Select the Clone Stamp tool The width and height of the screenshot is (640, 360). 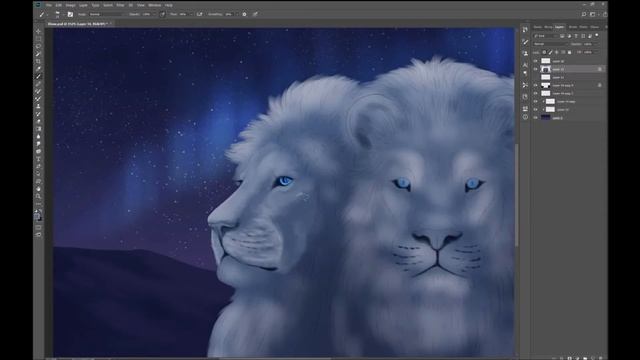[x=38, y=106]
